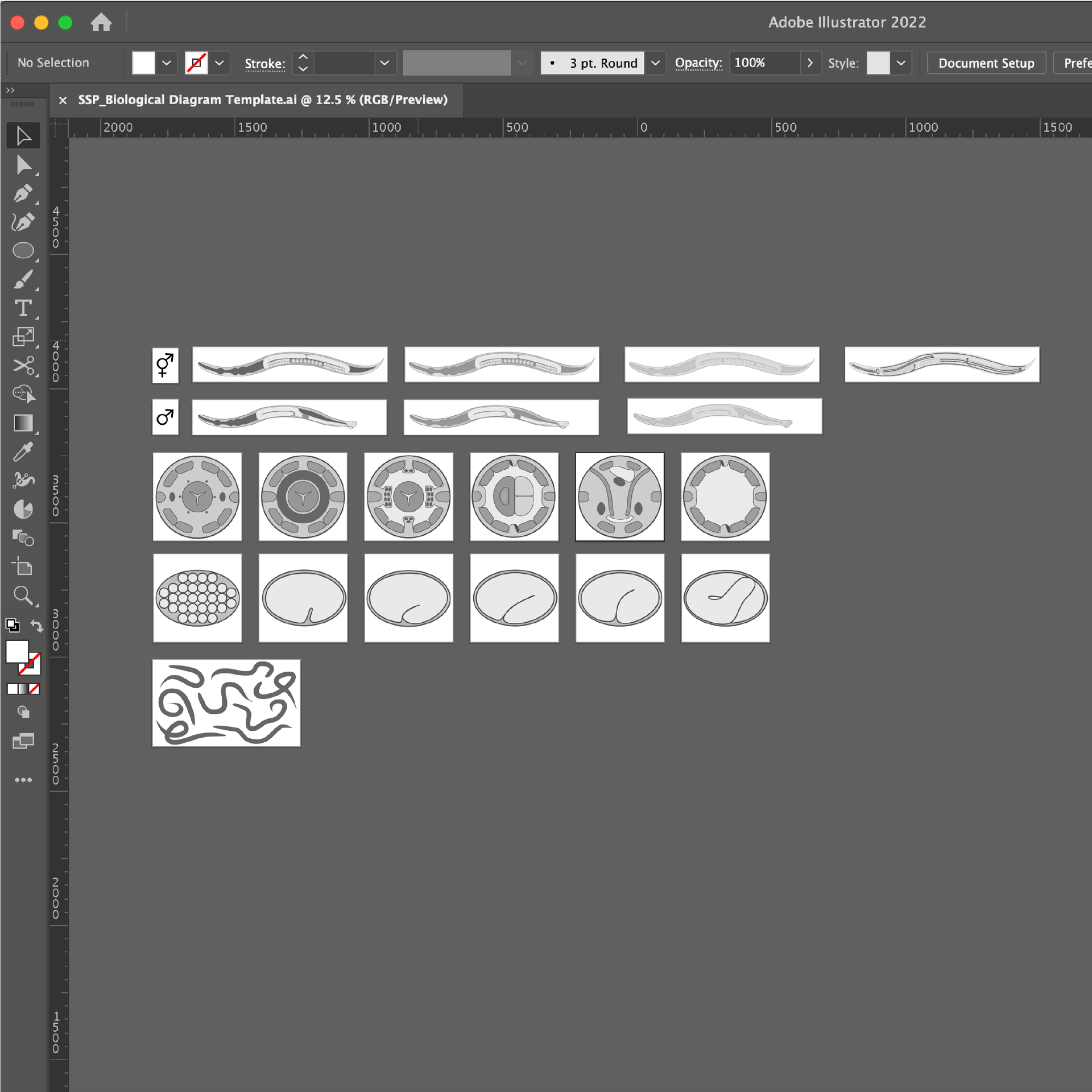Click the hermaphrodite symbol artboard
The image size is (1092, 1092).
pos(166,365)
